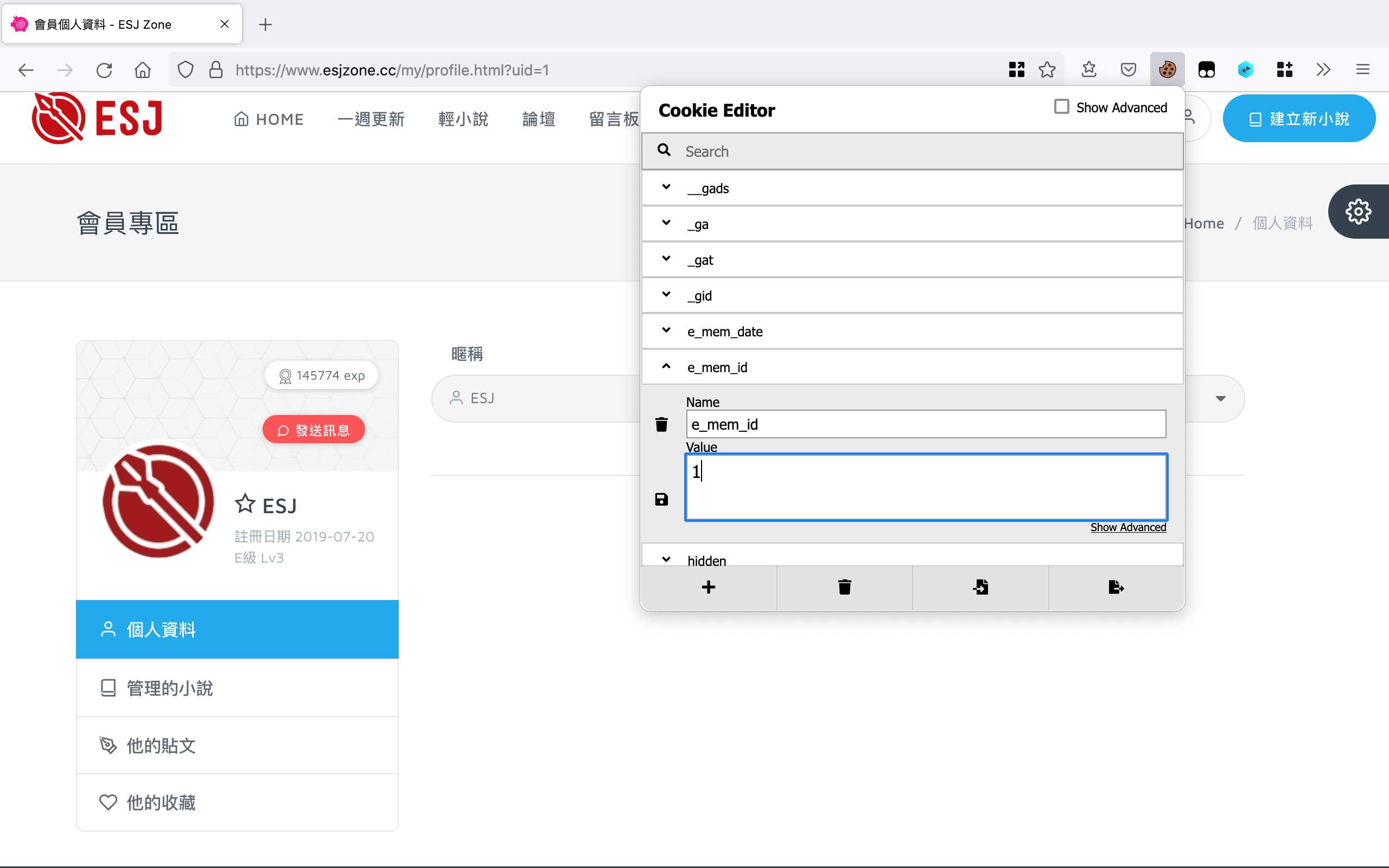Image resolution: width=1389 pixels, height=868 pixels.
Task: Expand the __gads cookie row
Action: tap(912, 188)
